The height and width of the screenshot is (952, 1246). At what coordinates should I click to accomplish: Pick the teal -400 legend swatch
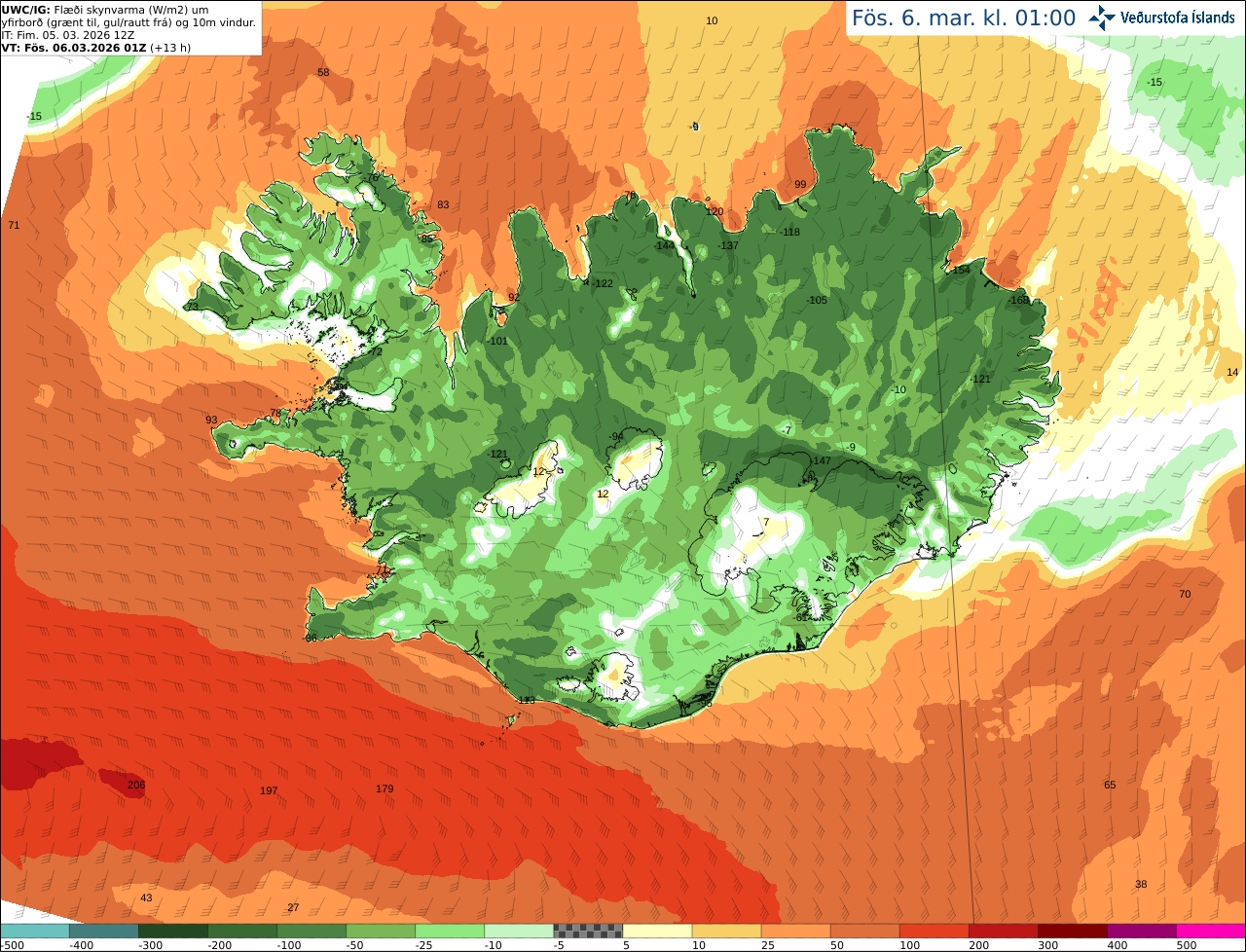(103, 931)
